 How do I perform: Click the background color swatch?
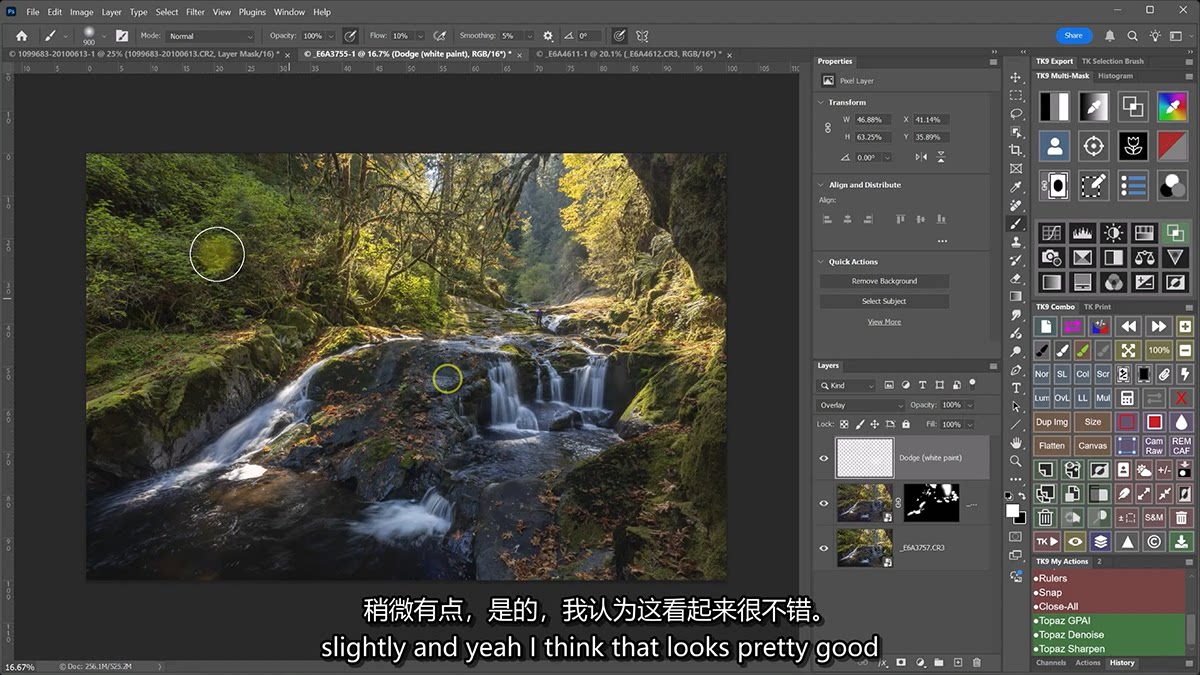1020,517
